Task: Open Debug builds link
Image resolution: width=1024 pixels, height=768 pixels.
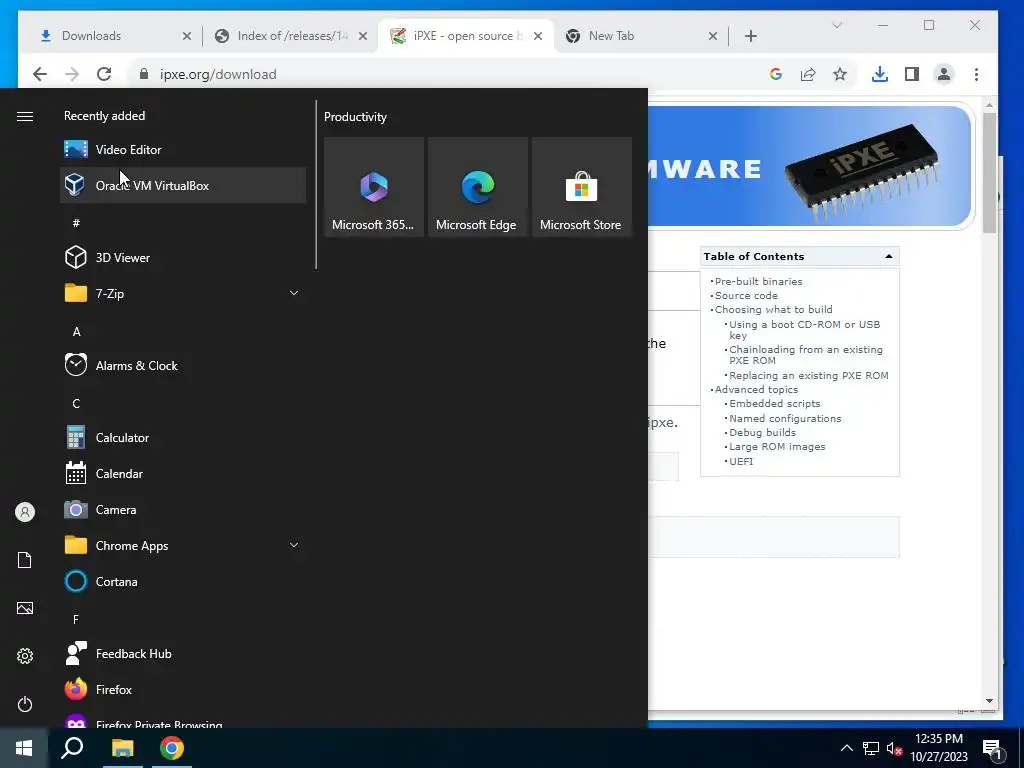Action: pyautogui.click(x=762, y=432)
